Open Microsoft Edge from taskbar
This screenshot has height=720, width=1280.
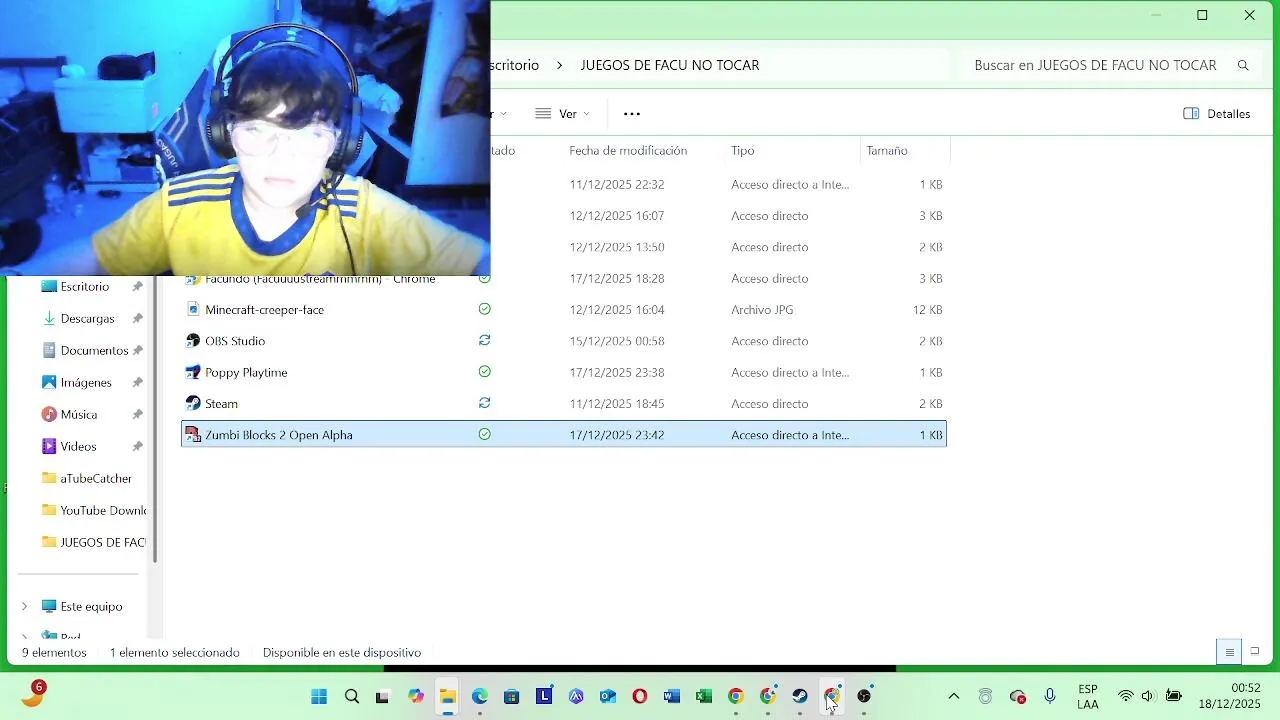pyautogui.click(x=480, y=697)
